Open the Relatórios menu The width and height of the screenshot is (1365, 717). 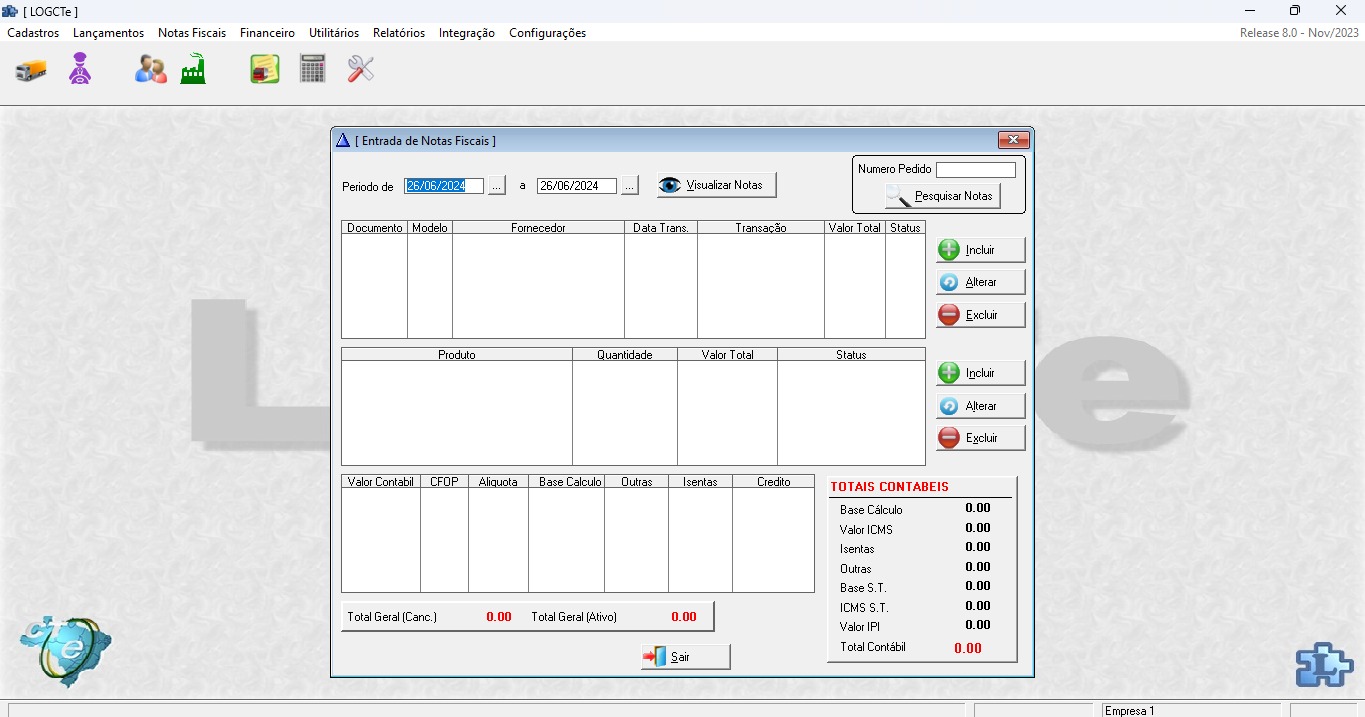click(x=398, y=33)
